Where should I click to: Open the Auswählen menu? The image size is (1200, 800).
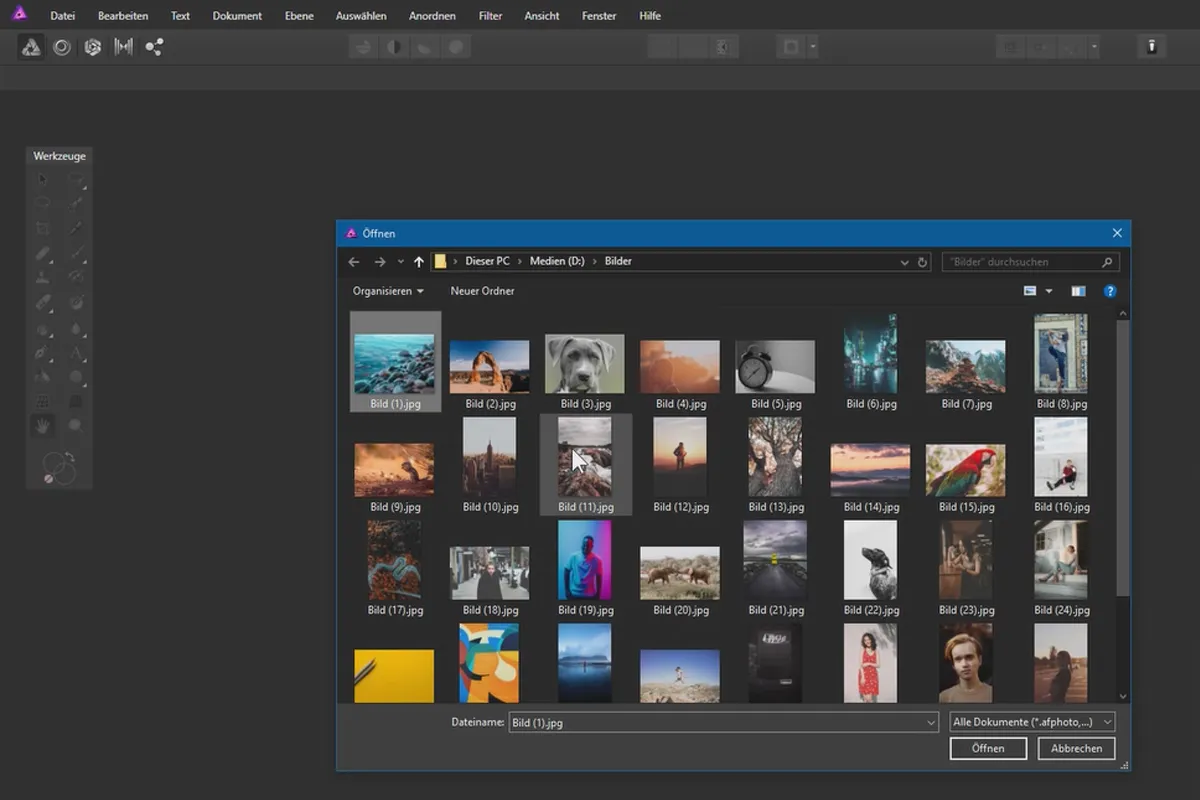[x=360, y=16]
